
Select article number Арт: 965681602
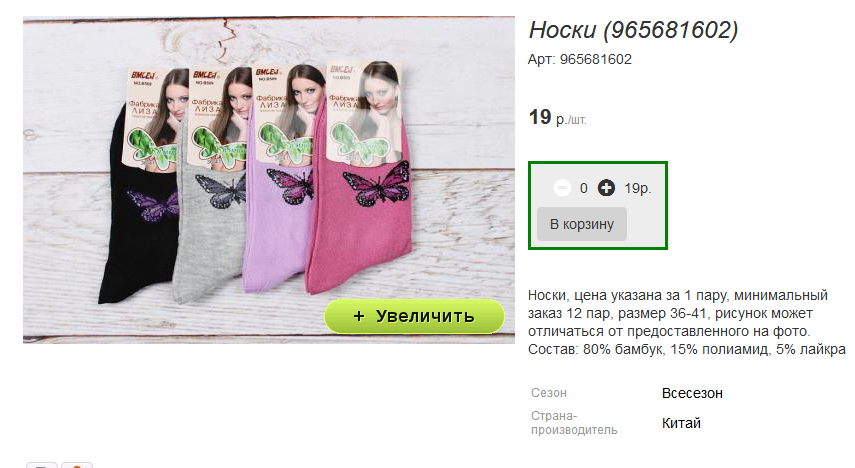pyautogui.click(x=580, y=59)
